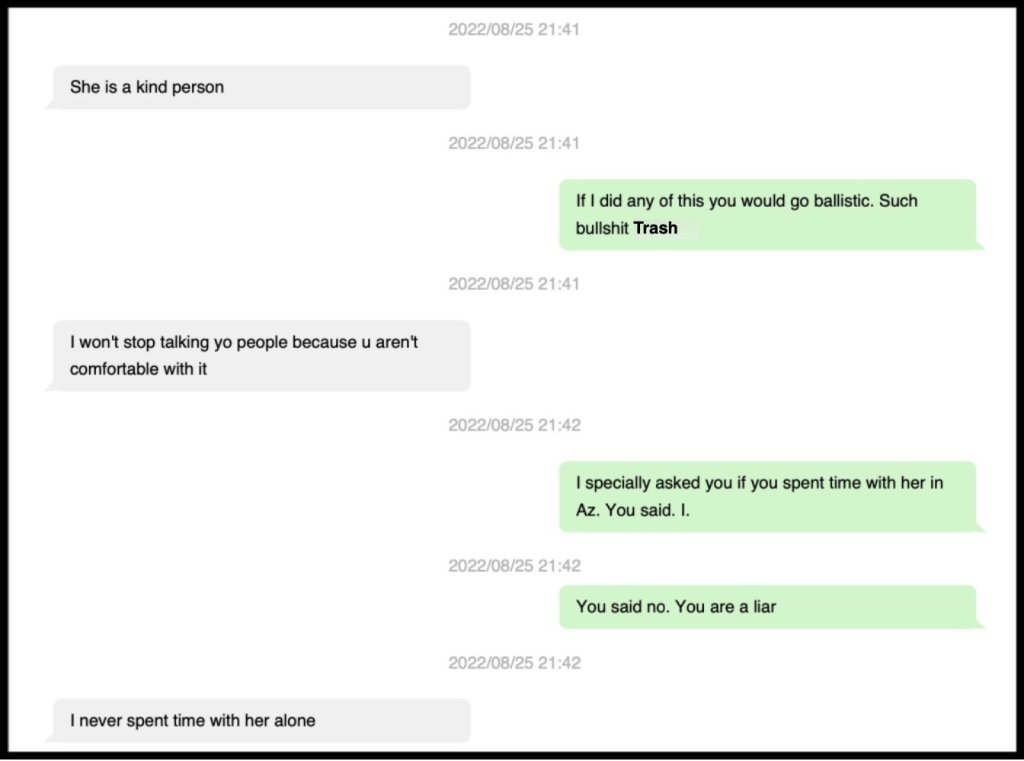Click the timestamp above "She is a kind person"
Image resolution: width=1024 pixels, height=761 pixels.
(513, 30)
